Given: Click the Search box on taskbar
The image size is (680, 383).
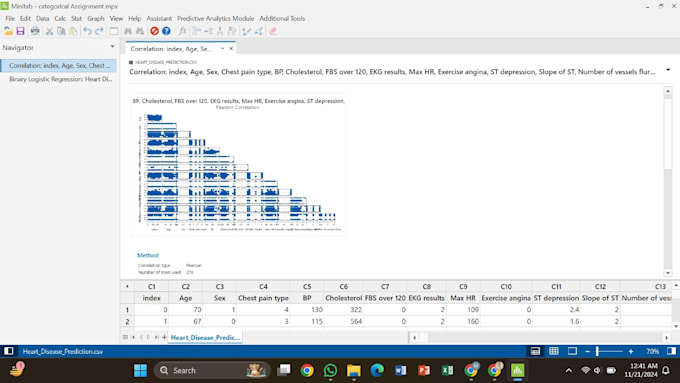Looking at the screenshot, I should point(212,370).
